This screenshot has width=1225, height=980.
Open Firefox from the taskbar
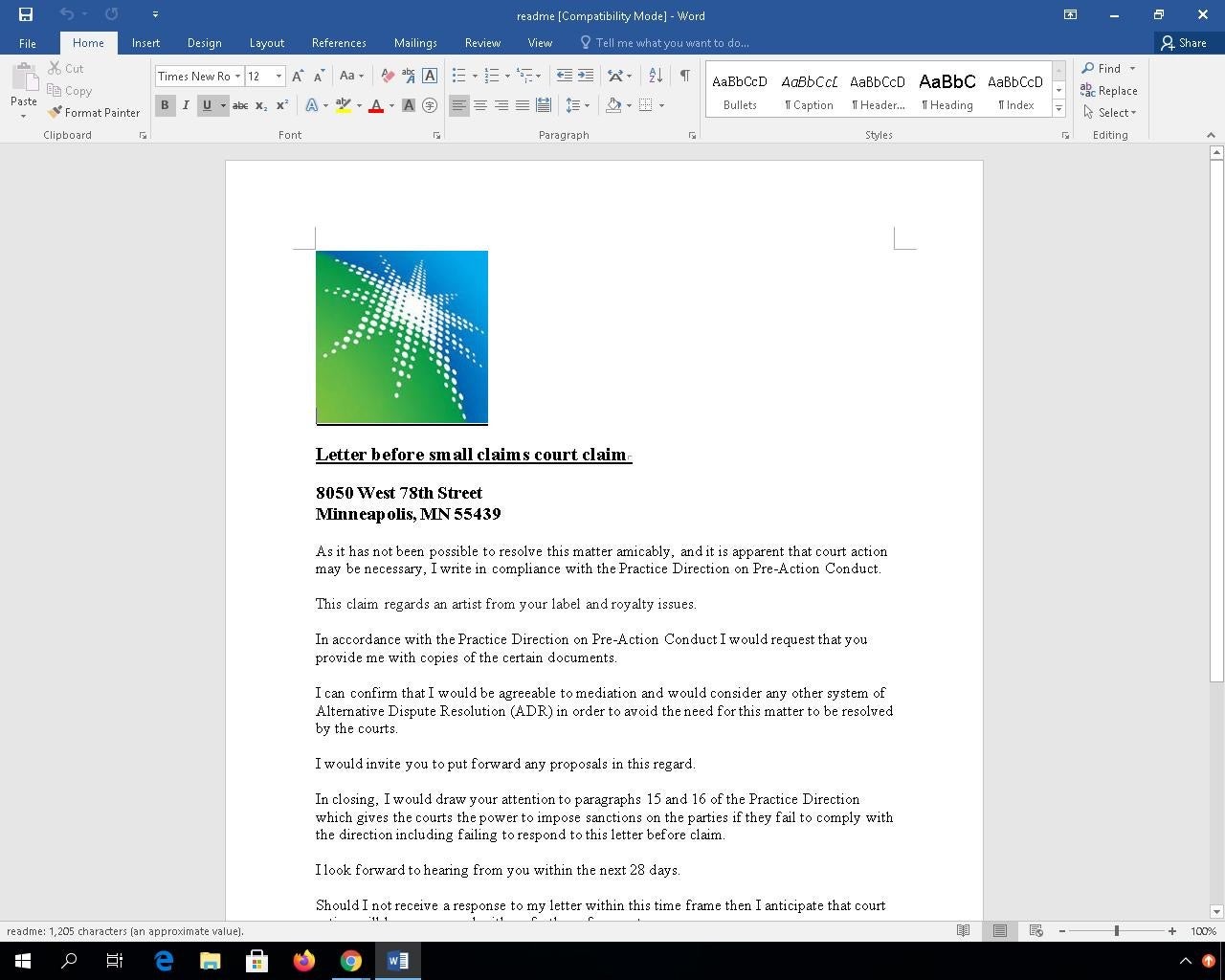[x=304, y=961]
